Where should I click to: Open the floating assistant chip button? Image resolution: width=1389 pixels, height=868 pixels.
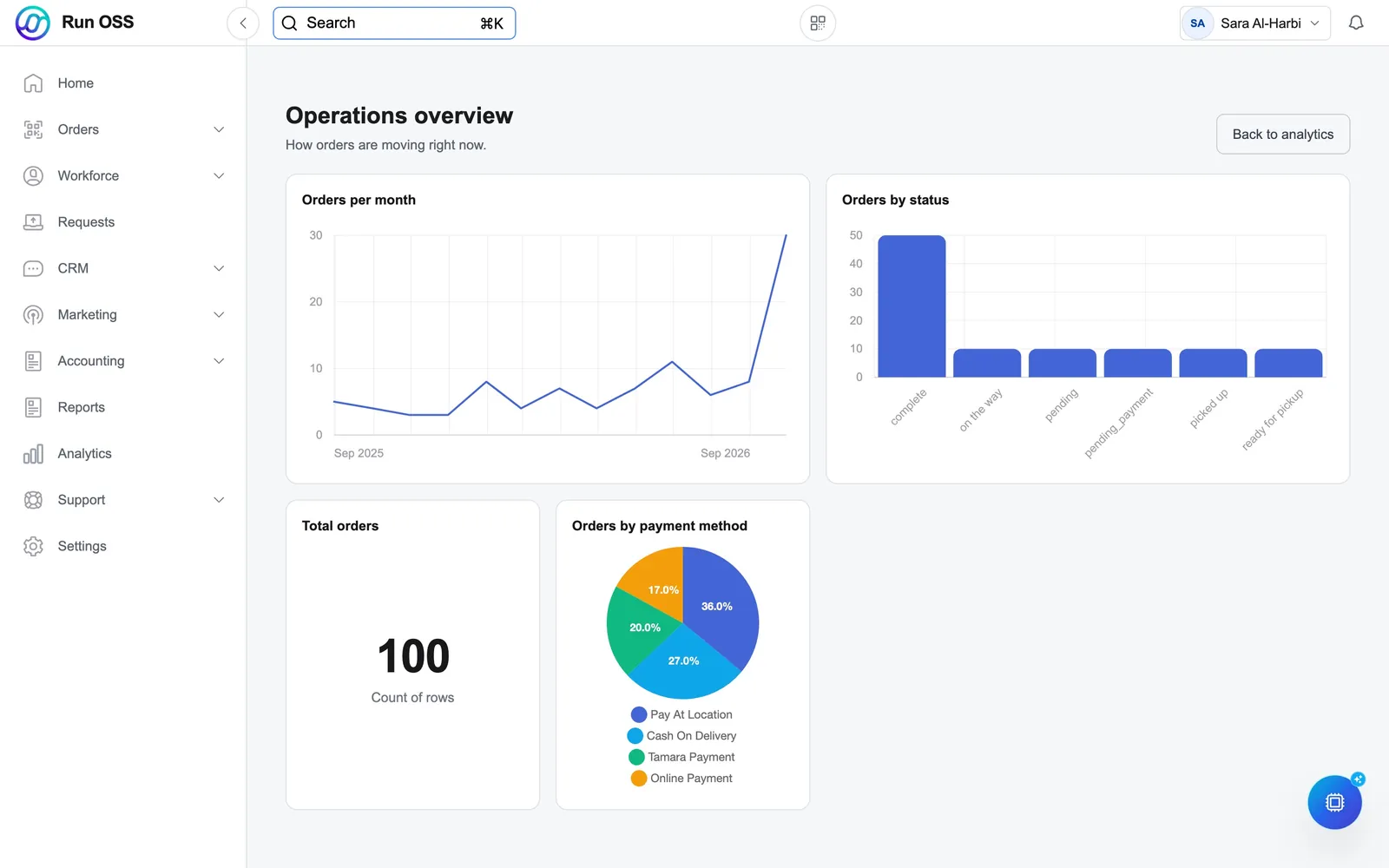click(1335, 802)
